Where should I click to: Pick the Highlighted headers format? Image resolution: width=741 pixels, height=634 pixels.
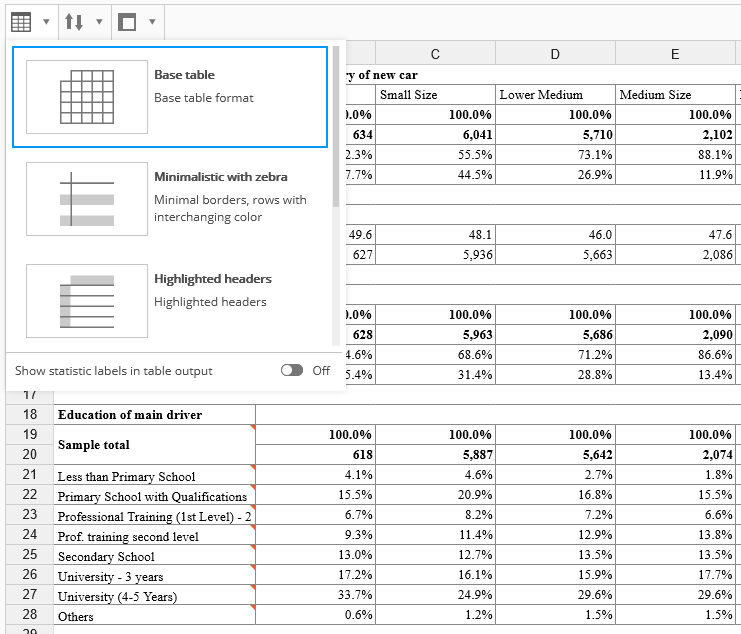tap(170, 301)
